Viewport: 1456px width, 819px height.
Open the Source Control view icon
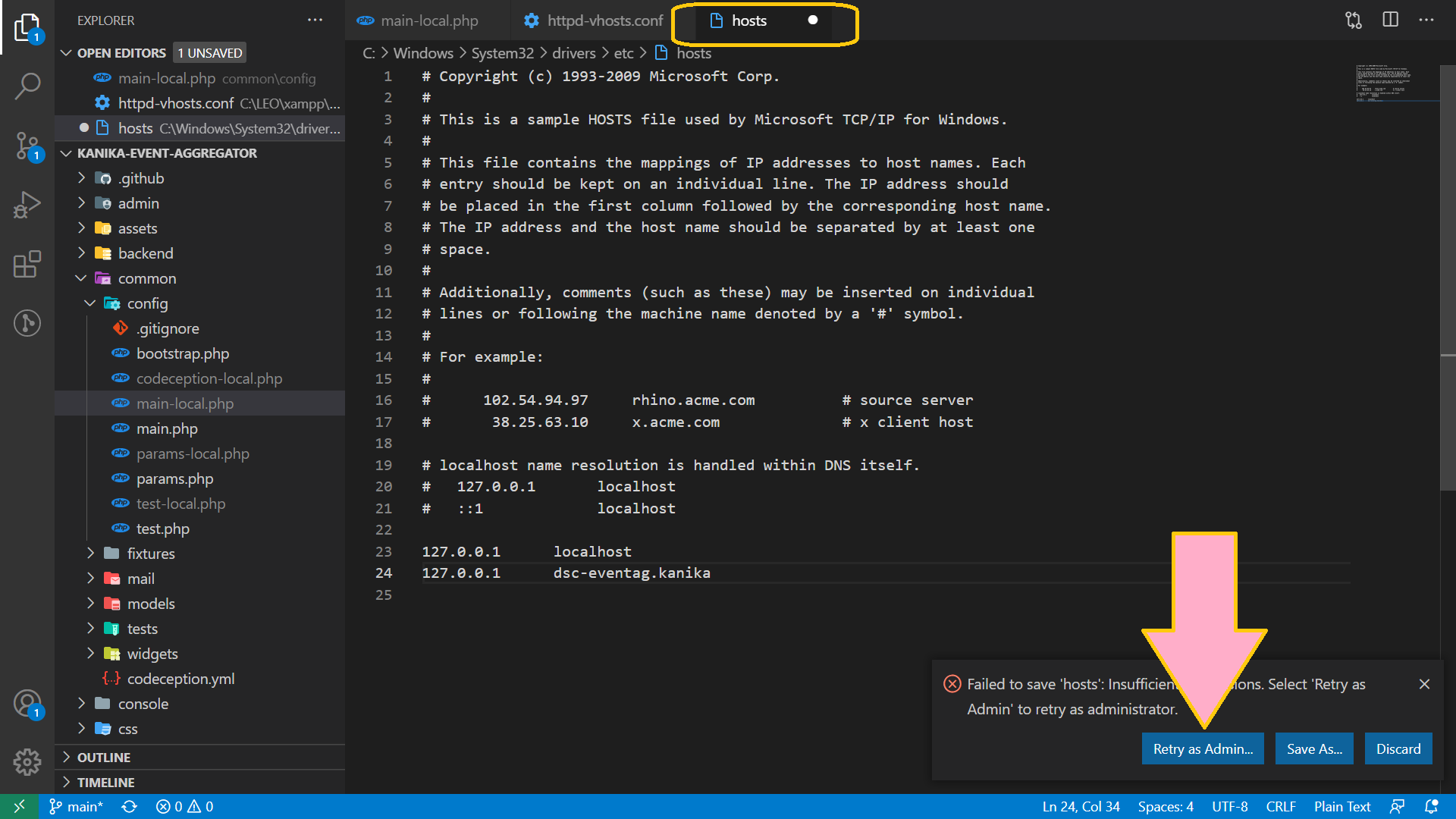27,145
